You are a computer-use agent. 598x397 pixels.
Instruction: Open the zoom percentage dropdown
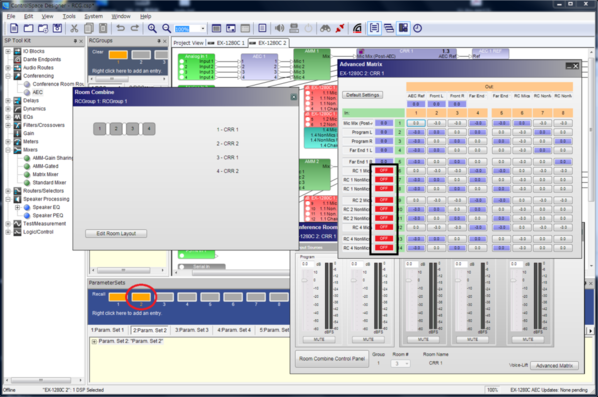pyautogui.click(x=203, y=29)
